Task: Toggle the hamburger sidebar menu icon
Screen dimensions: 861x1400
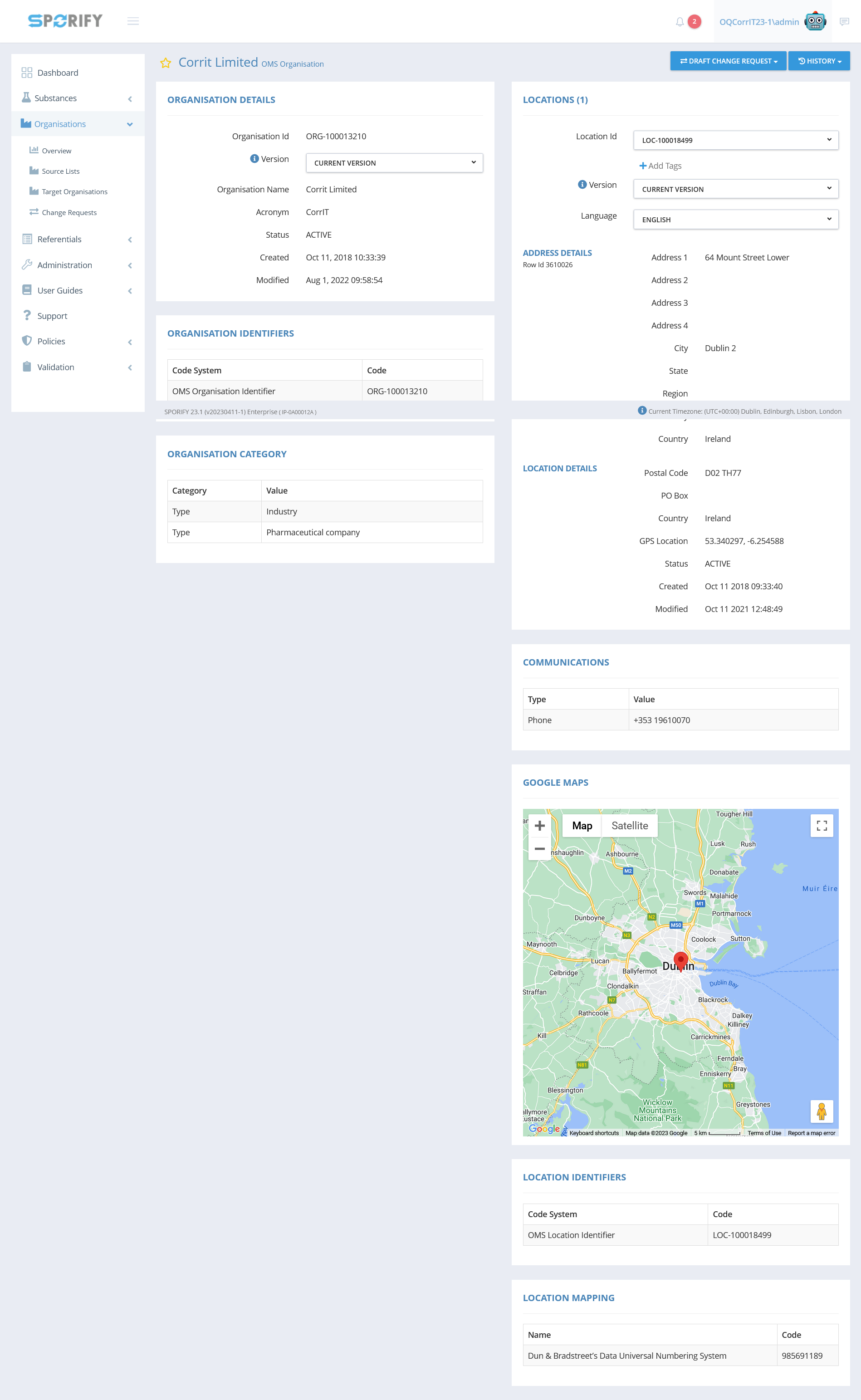Action: [x=133, y=21]
